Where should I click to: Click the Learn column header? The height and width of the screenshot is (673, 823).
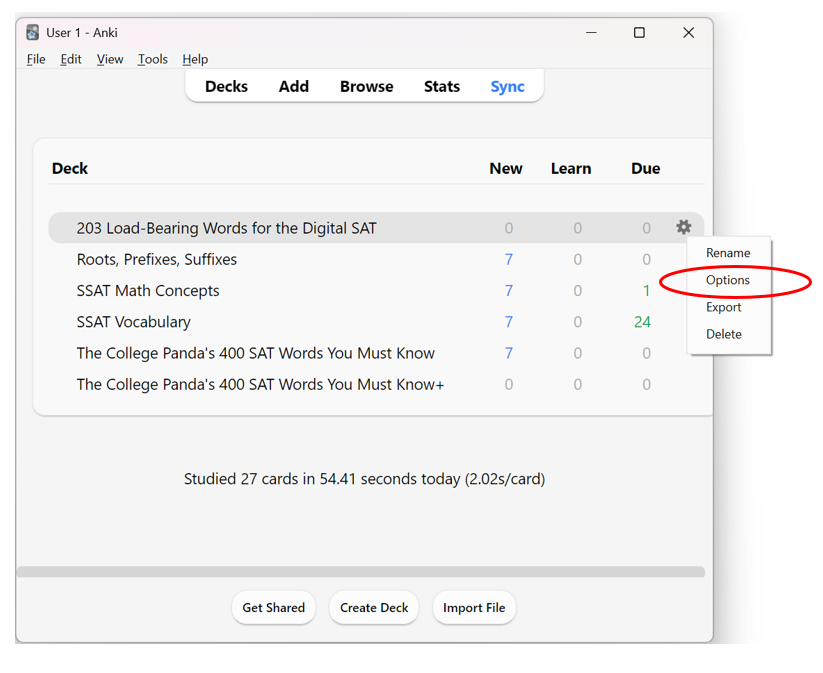click(x=571, y=169)
